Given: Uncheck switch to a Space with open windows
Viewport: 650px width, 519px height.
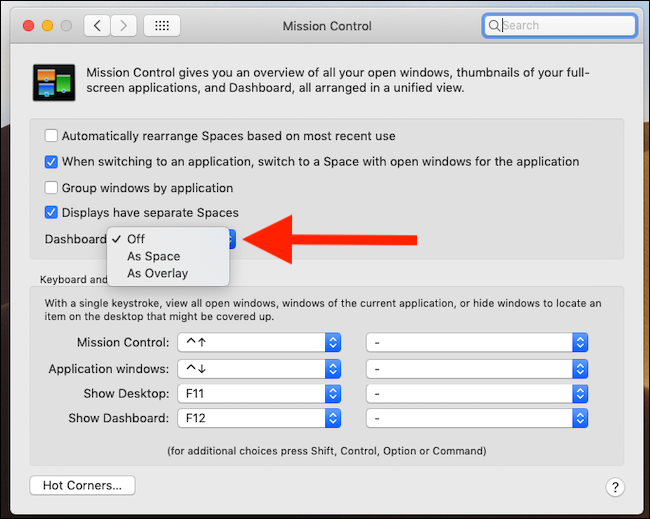Looking at the screenshot, I should [51, 162].
